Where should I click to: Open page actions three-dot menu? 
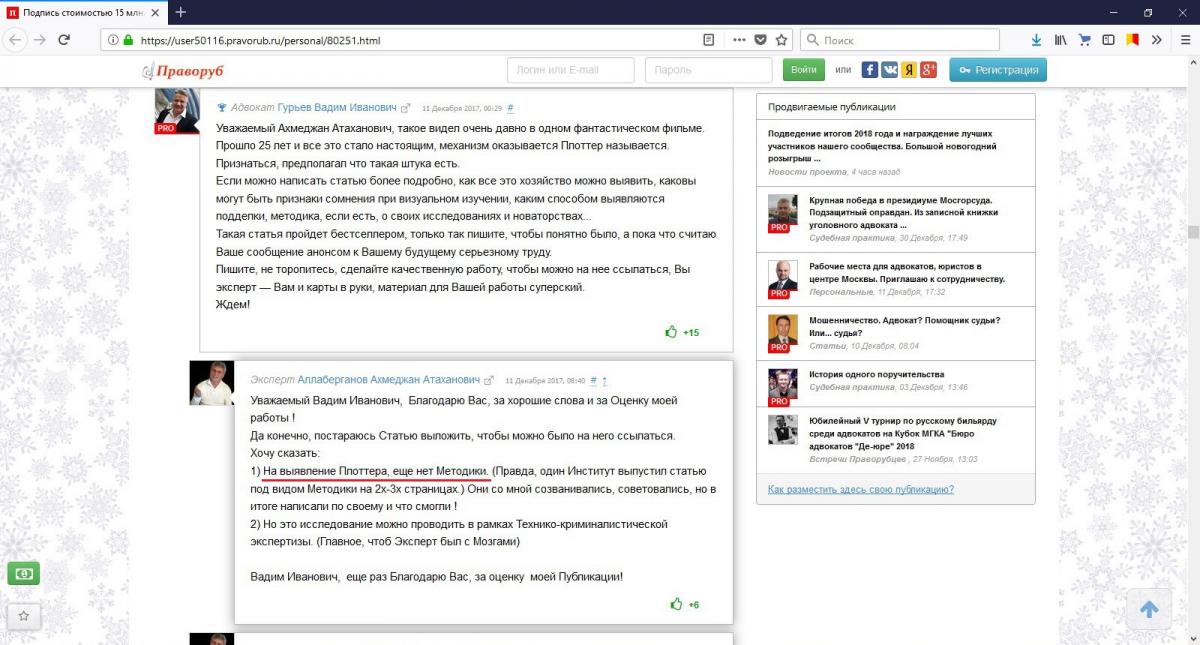739,40
